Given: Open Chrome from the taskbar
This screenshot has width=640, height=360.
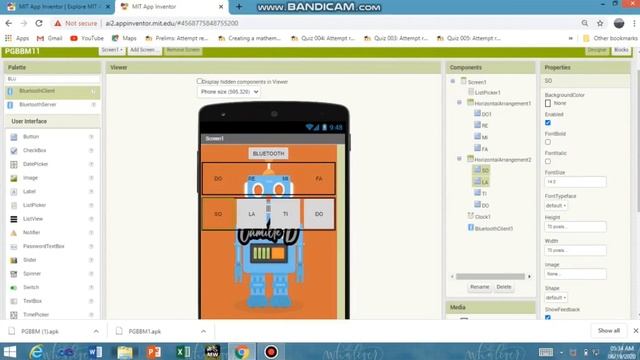Looking at the screenshot, I should (x=241, y=352).
